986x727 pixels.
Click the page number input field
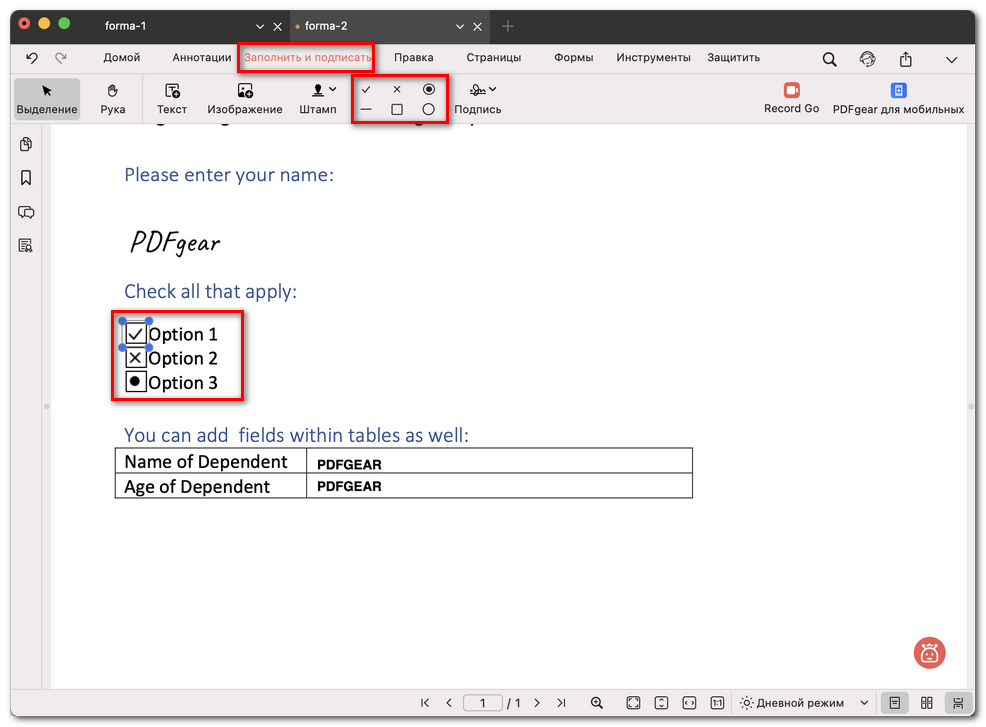tap(482, 703)
